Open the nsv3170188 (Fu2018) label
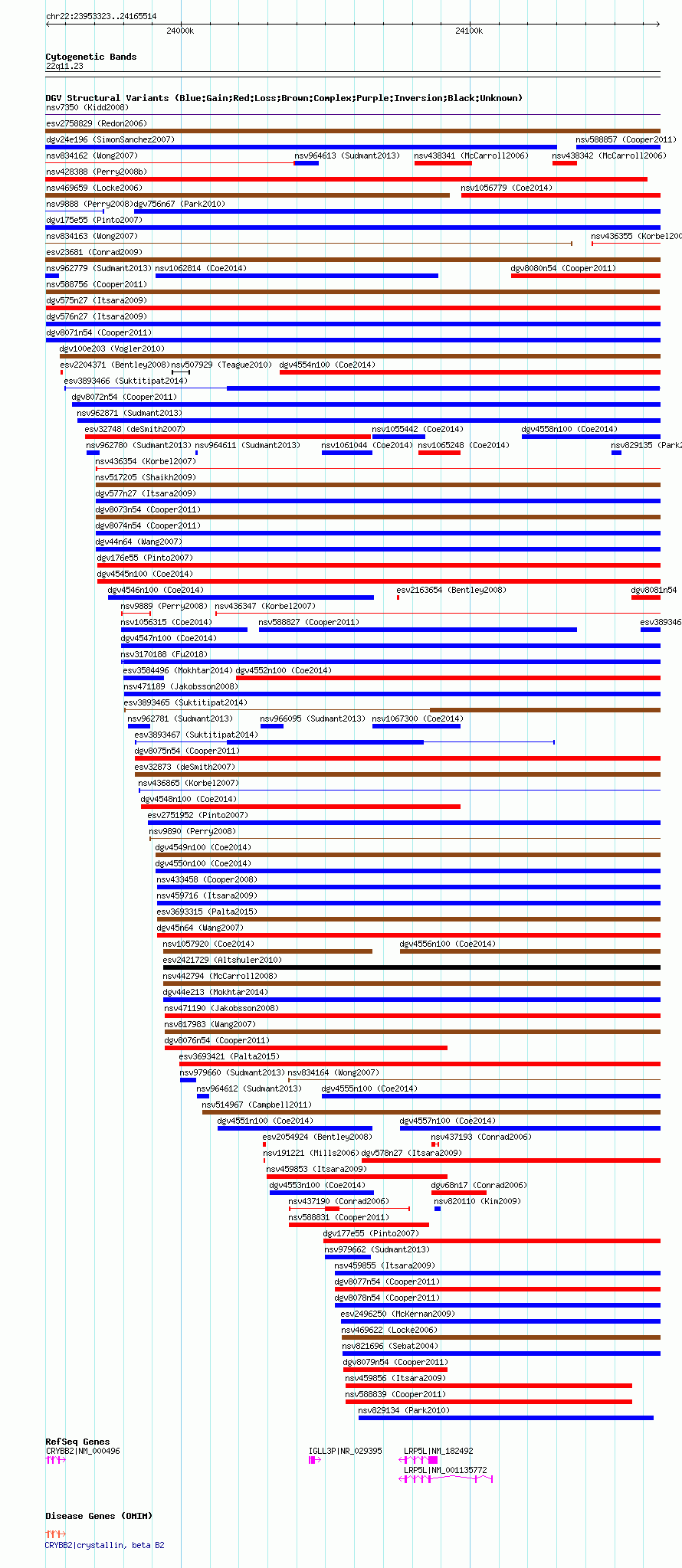Screen dimensions: 682x1568 [164, 654]
